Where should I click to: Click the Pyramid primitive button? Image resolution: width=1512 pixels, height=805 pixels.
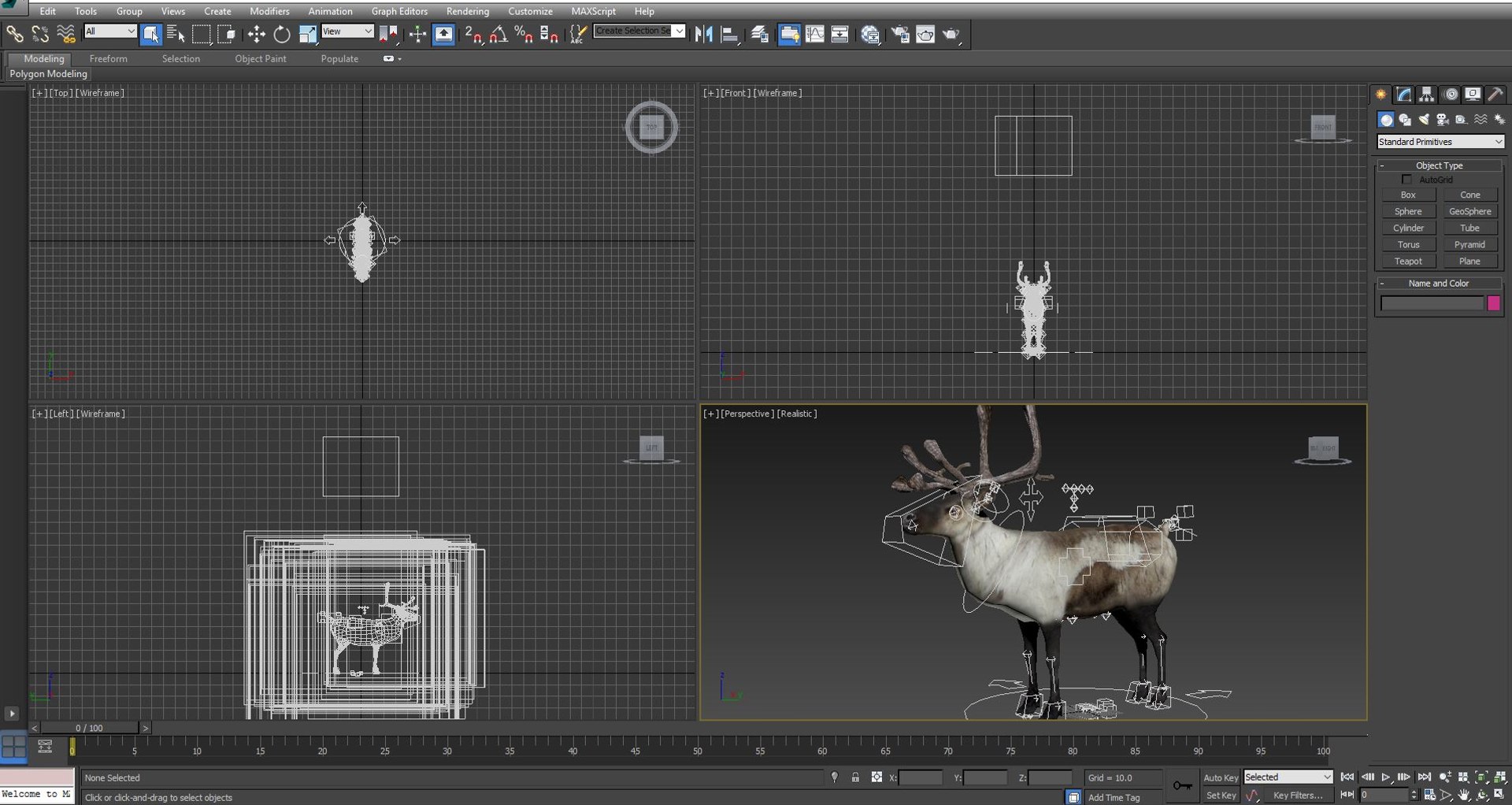pos(1469,244)
